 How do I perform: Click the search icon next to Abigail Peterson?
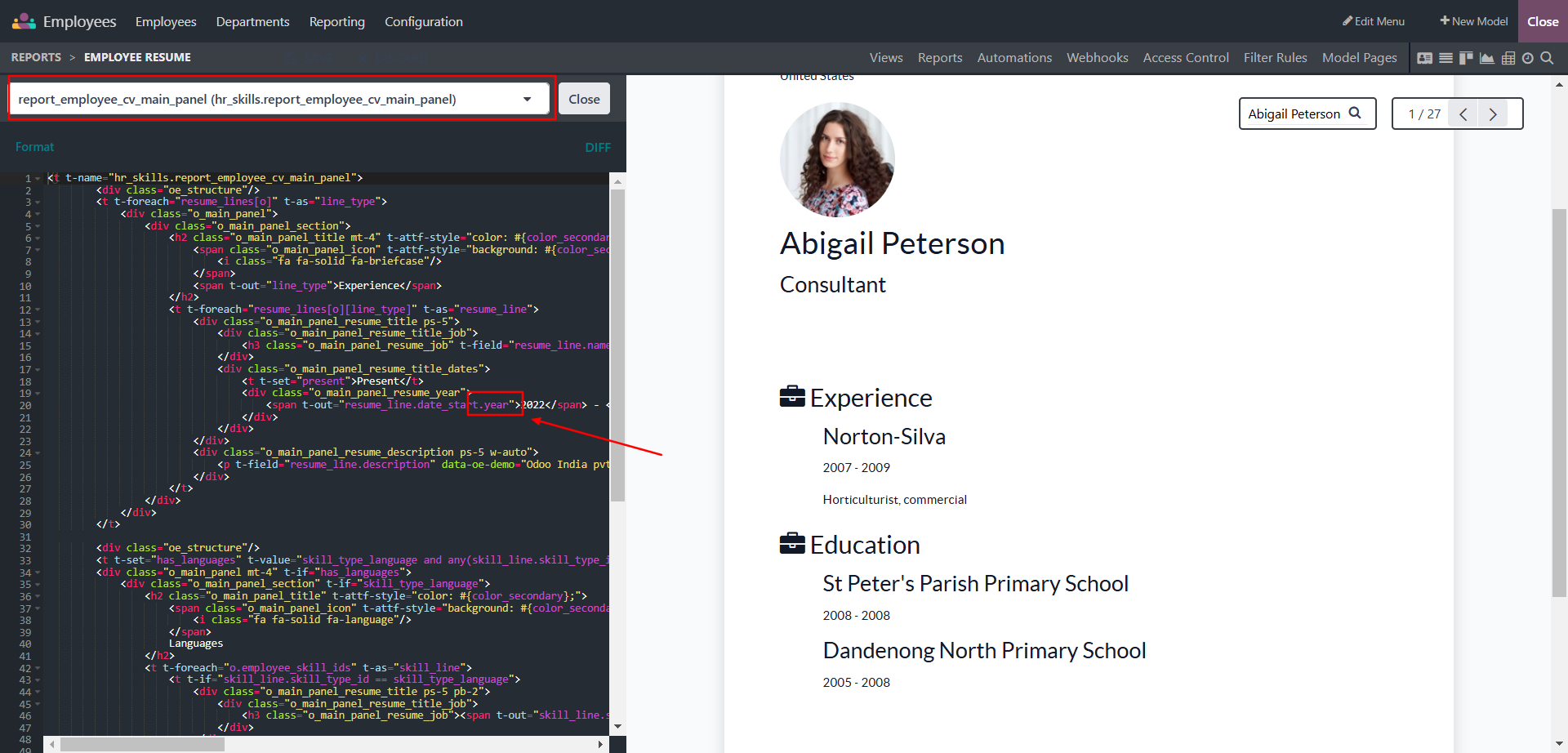pyautogui.click(x=1355, y=114)
